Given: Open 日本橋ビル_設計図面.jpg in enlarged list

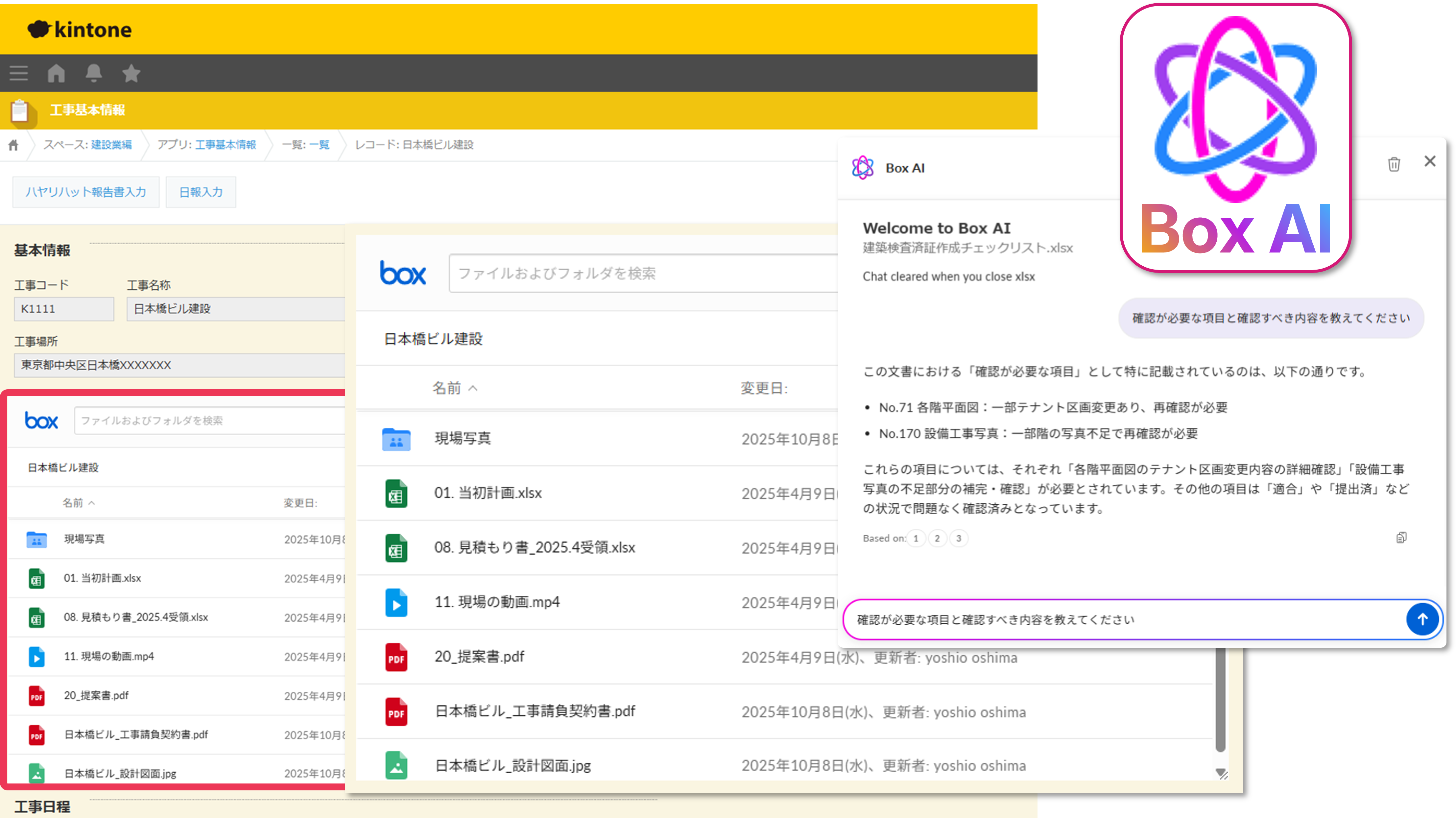Looking at the screenshot, I should coord(513,765).
